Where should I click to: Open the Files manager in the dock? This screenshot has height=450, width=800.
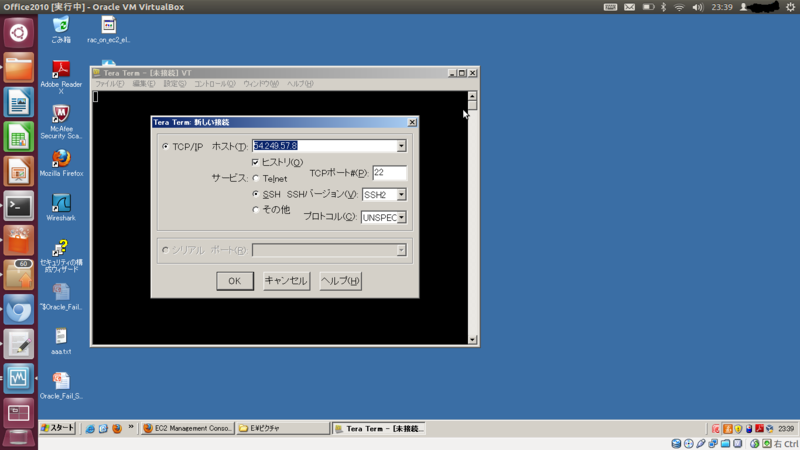[x=18, y=67]
